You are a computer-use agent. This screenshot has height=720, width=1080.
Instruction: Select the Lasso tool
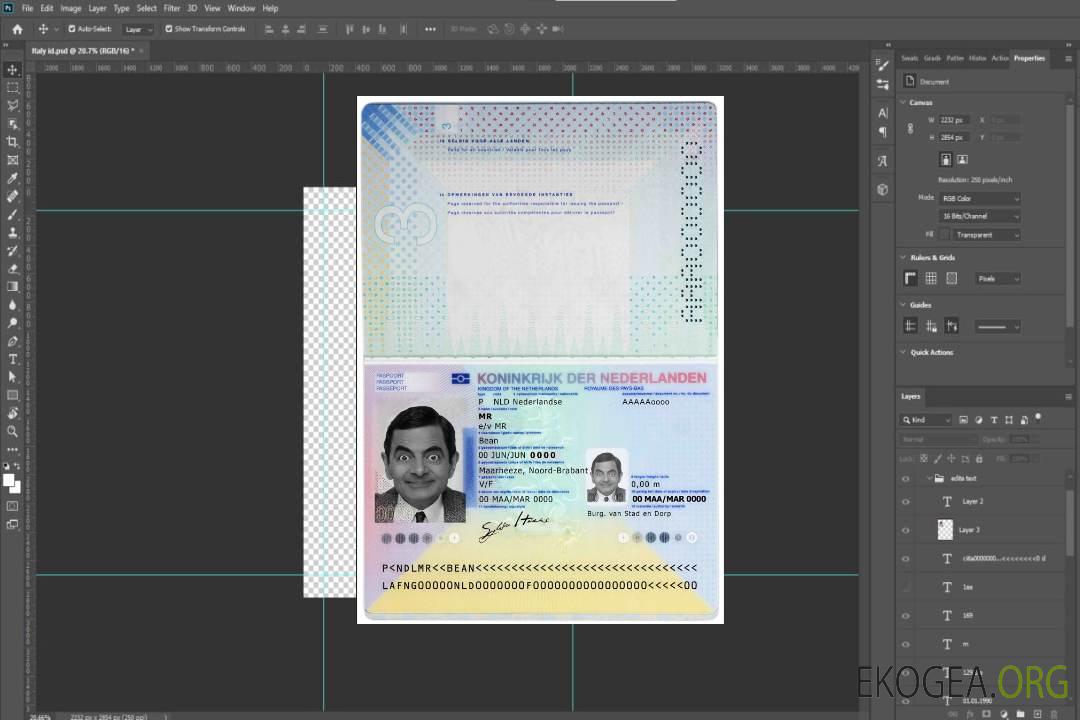click(x=12, y=105)
